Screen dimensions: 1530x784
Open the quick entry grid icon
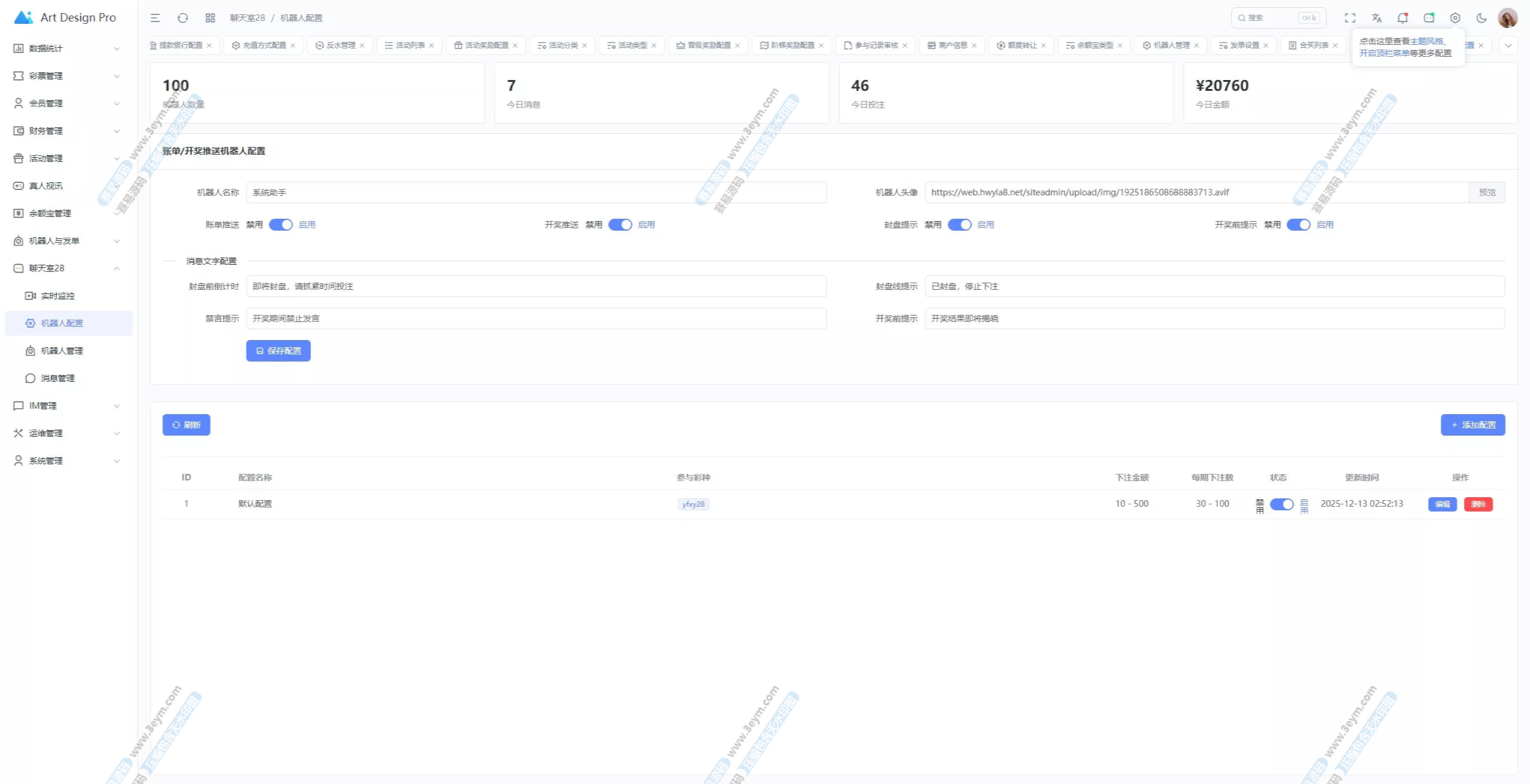coord(210,18)
